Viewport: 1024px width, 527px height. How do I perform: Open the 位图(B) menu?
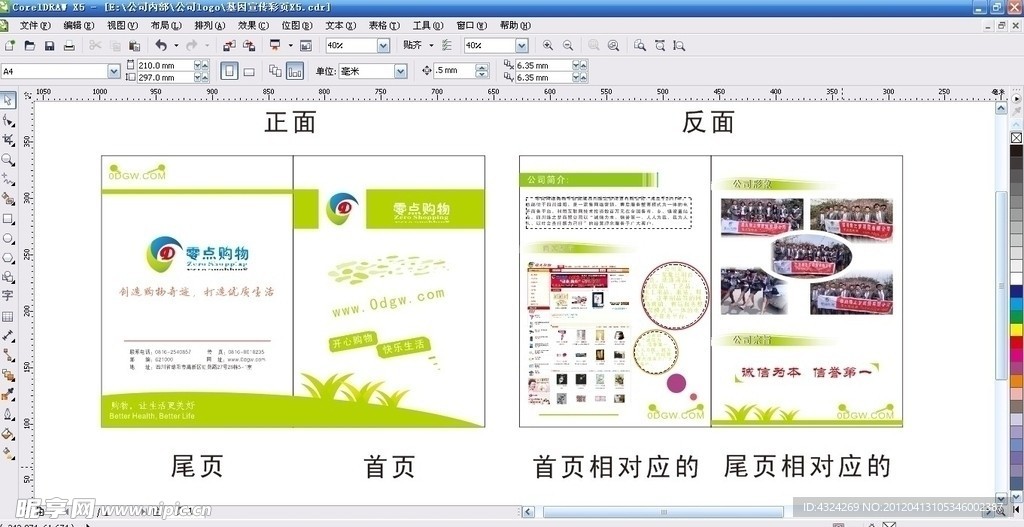296,25
